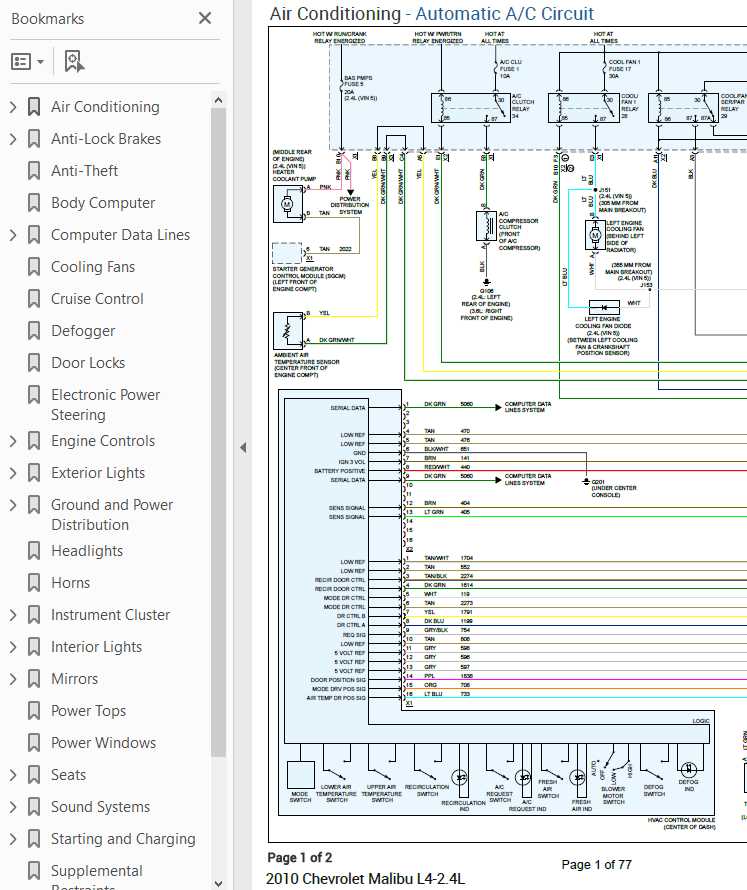Click the Power Tops bookmark icon
This screenshot has height=890, width=747.
coord(34,711)
